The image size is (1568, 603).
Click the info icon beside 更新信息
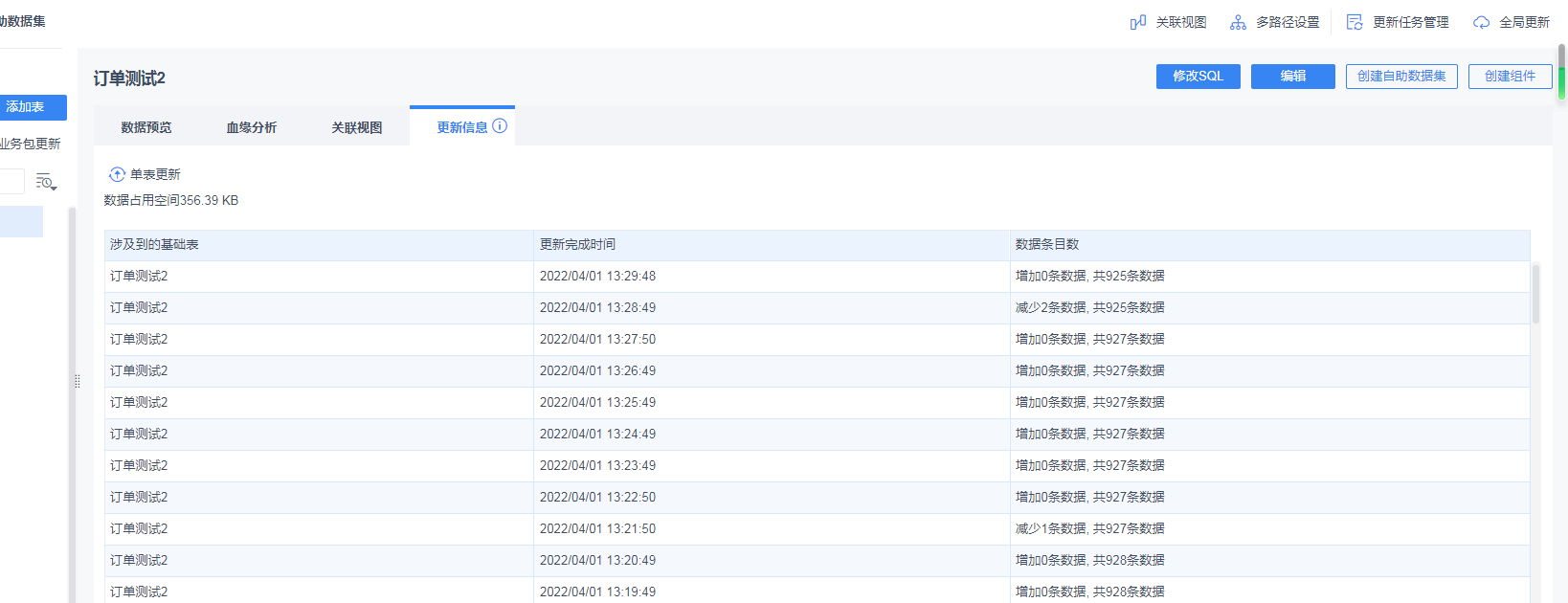pyautogui.click(x=500, y=126)
